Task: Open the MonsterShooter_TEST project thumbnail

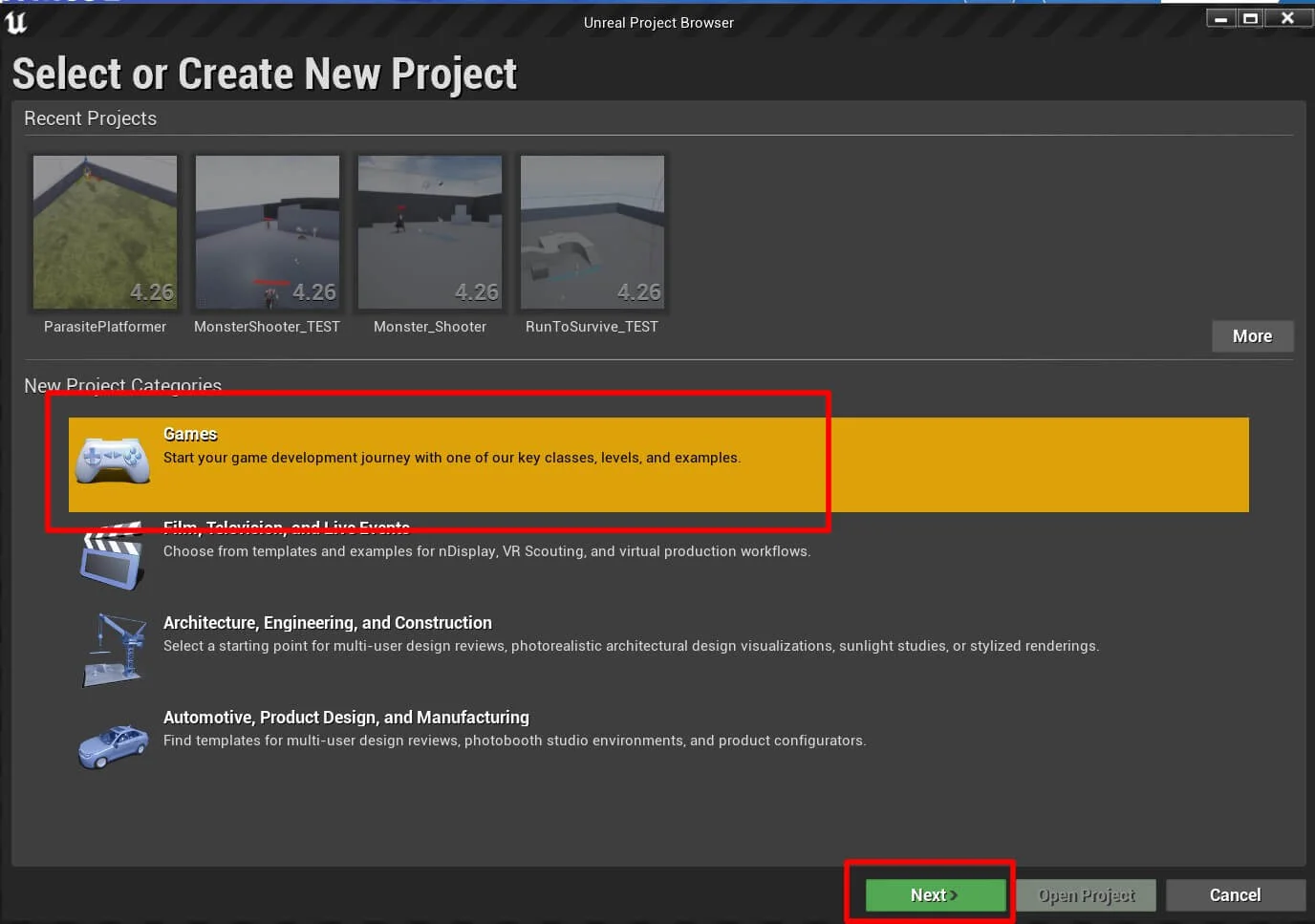Action: 268,232
